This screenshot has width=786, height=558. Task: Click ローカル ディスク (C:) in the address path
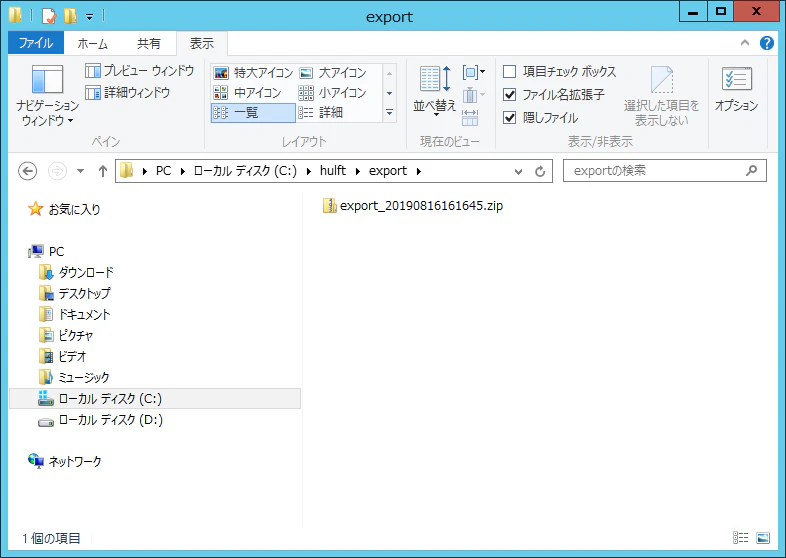tap(245, 171)
